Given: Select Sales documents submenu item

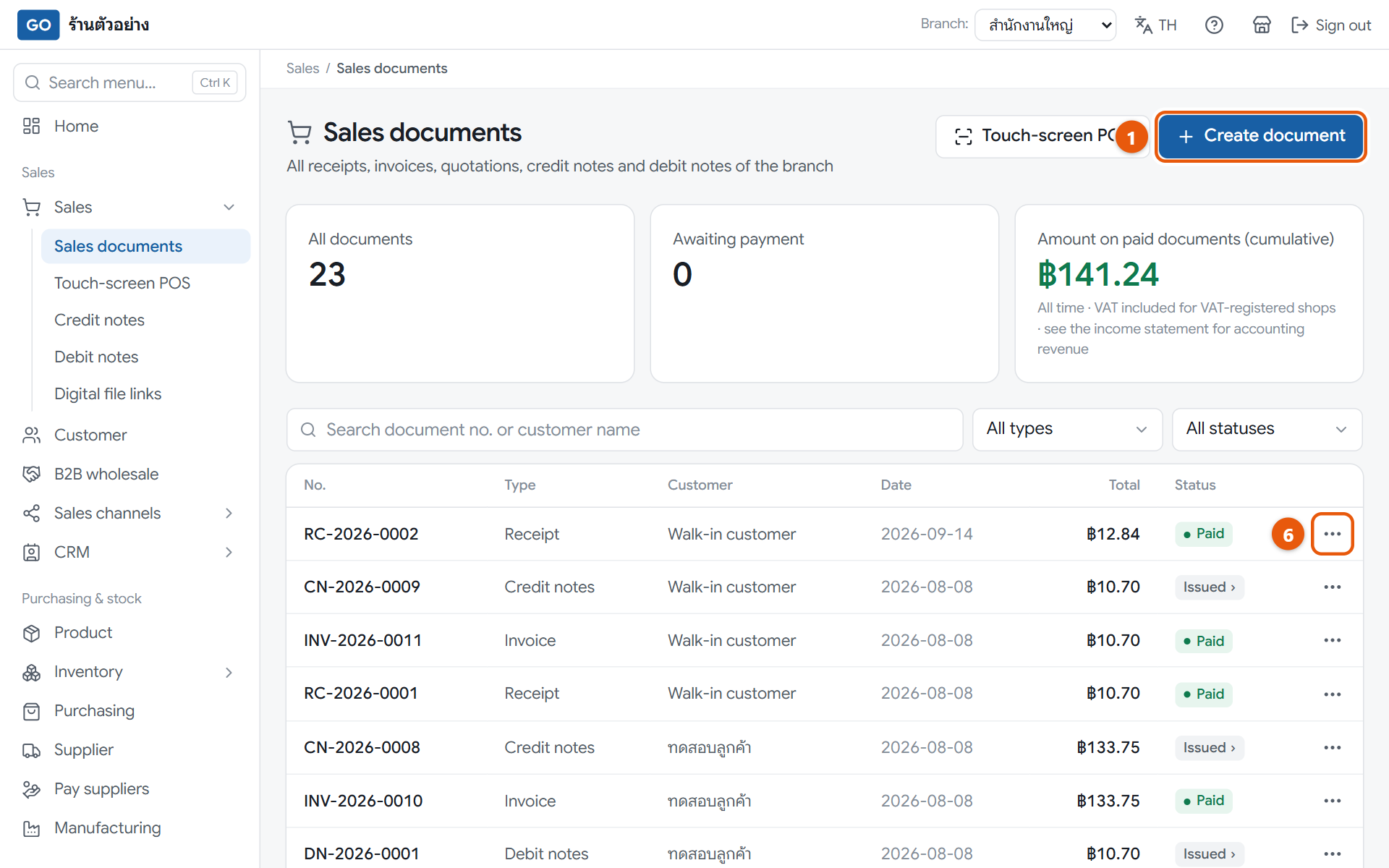Looking at the screenshot, I should pyautogui.click(x=146, y=246).
